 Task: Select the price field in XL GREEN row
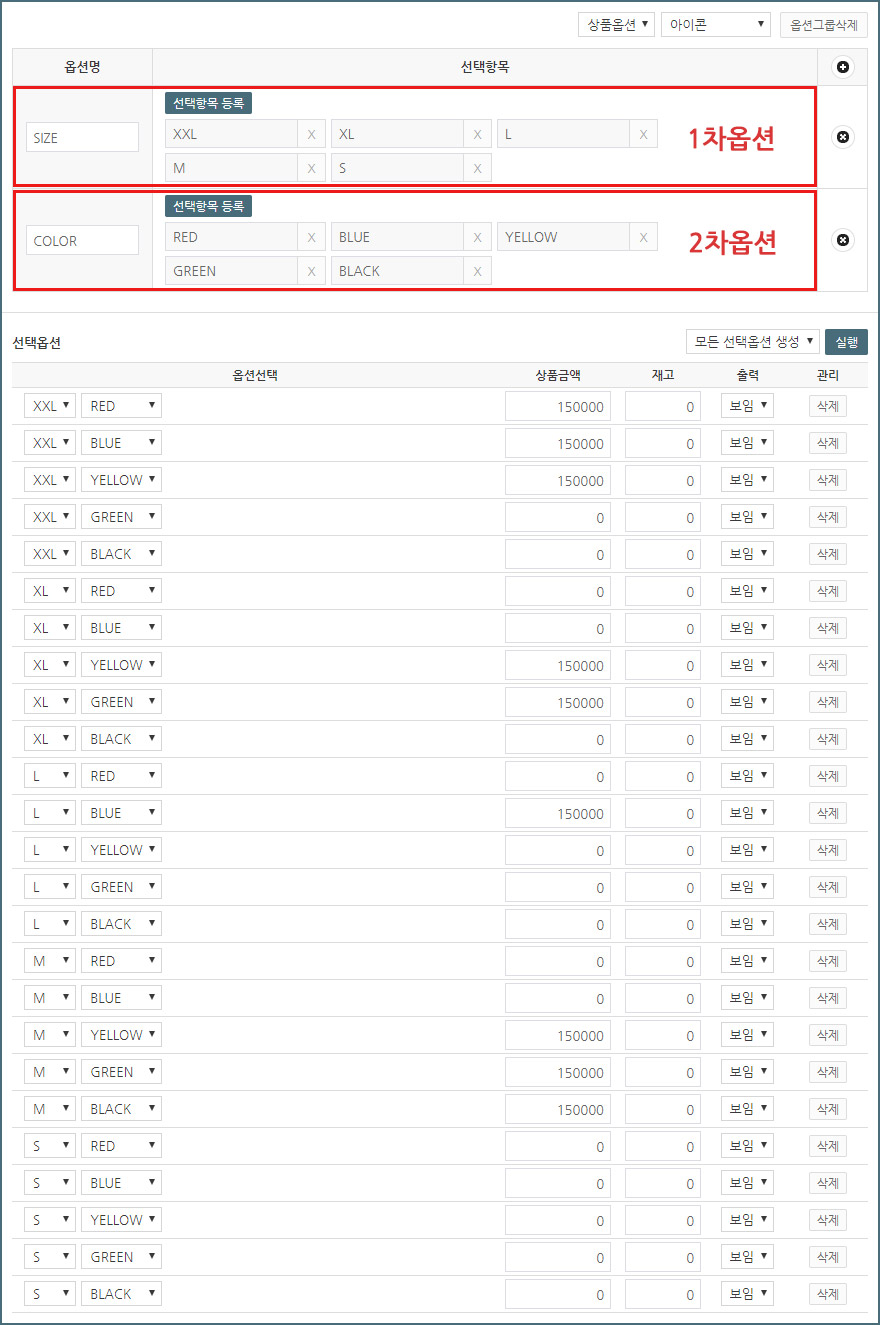[x=558, y=702]
